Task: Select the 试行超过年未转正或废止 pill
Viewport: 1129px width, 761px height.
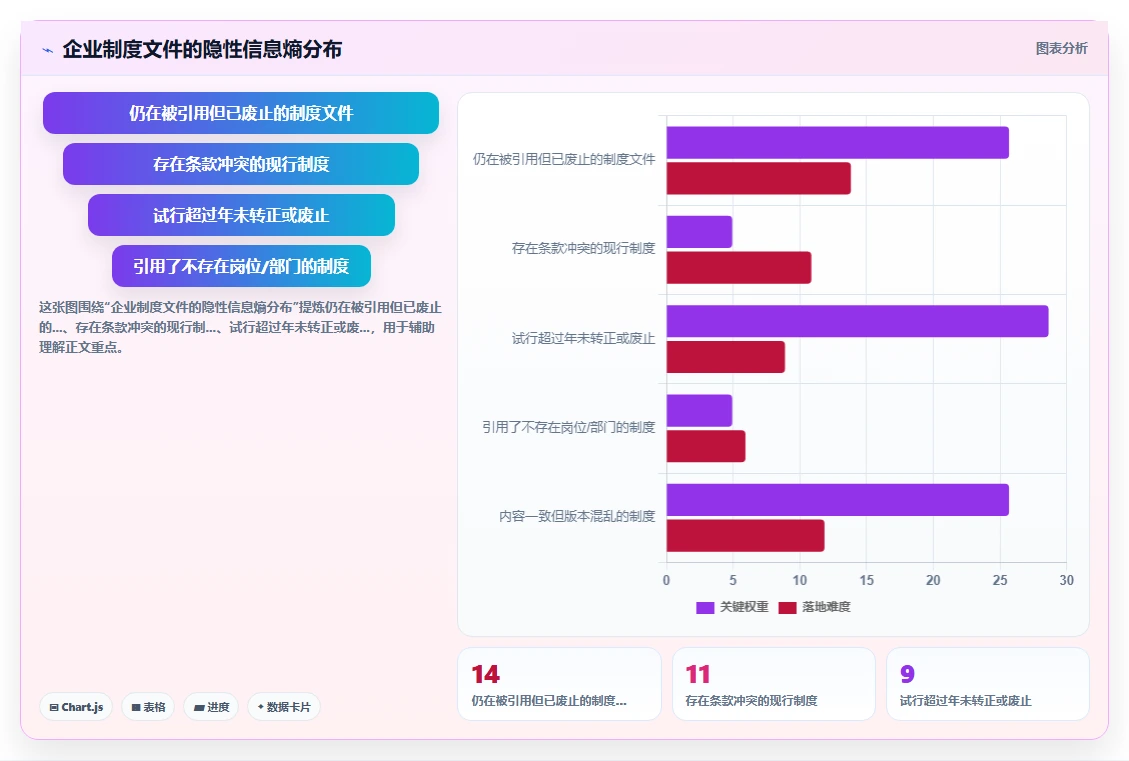Action: pos(241,215)
